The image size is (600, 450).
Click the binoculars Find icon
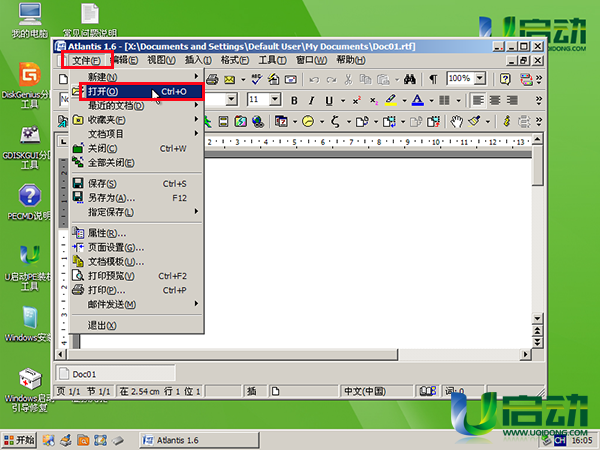coord(410,79)
